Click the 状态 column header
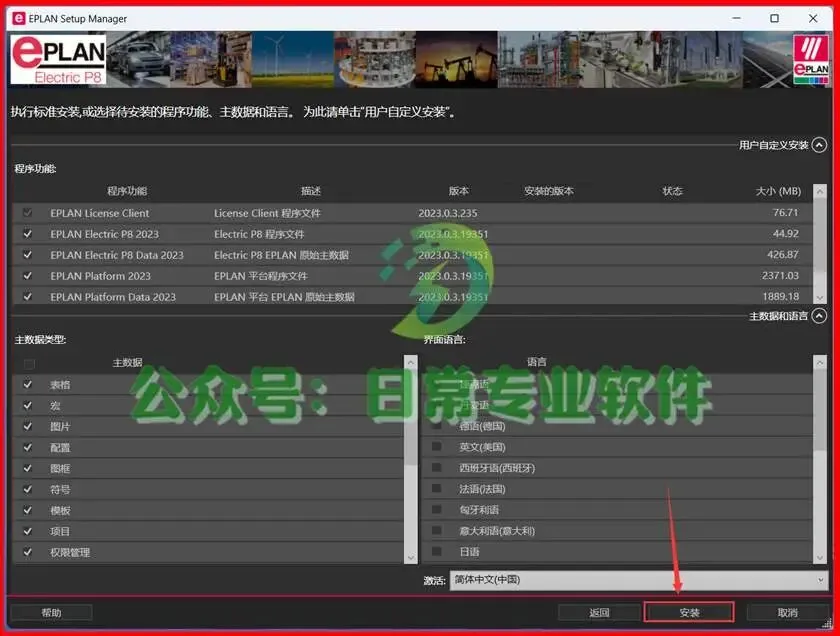 [672, 191]
